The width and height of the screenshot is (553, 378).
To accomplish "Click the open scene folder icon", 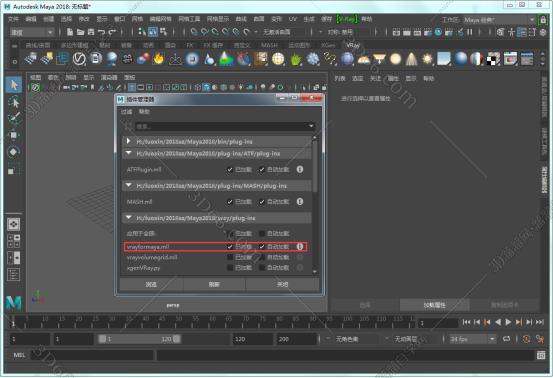I will pos(80,32).
